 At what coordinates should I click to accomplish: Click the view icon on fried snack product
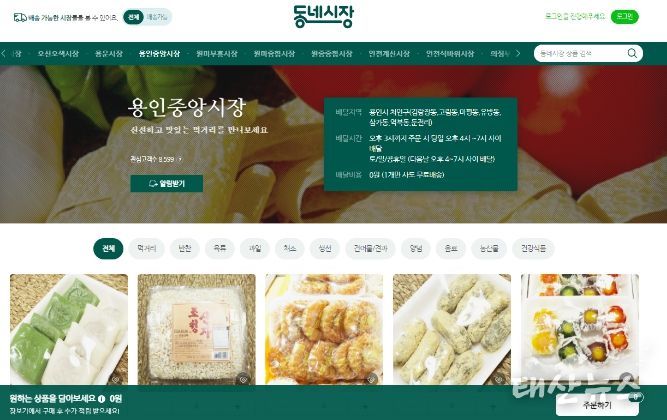point(372,379)
